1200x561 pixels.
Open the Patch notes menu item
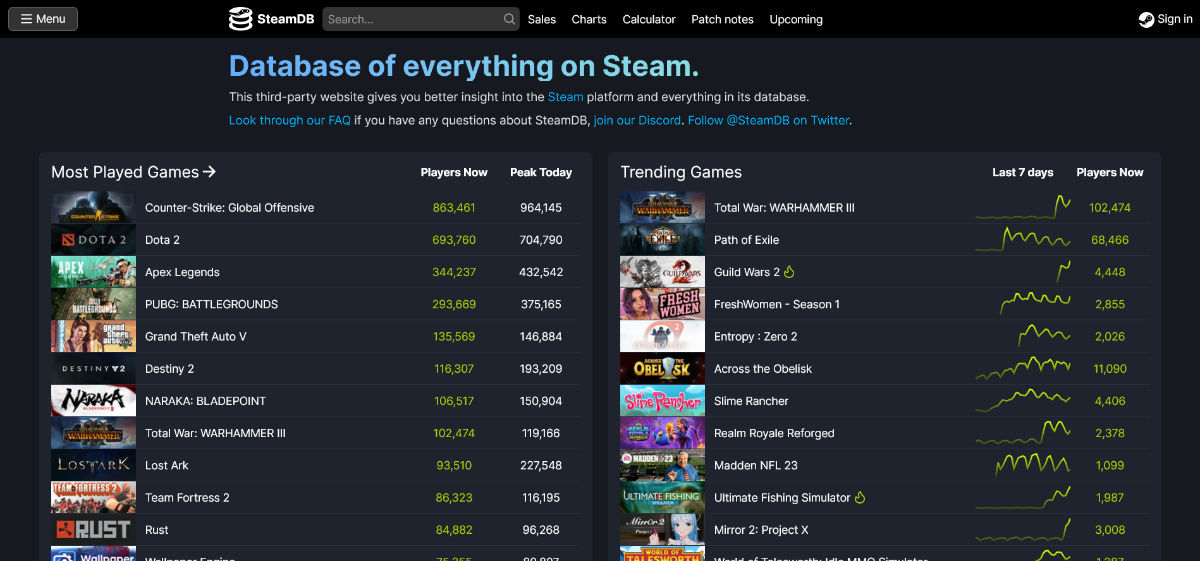click(x=722, y=19)
